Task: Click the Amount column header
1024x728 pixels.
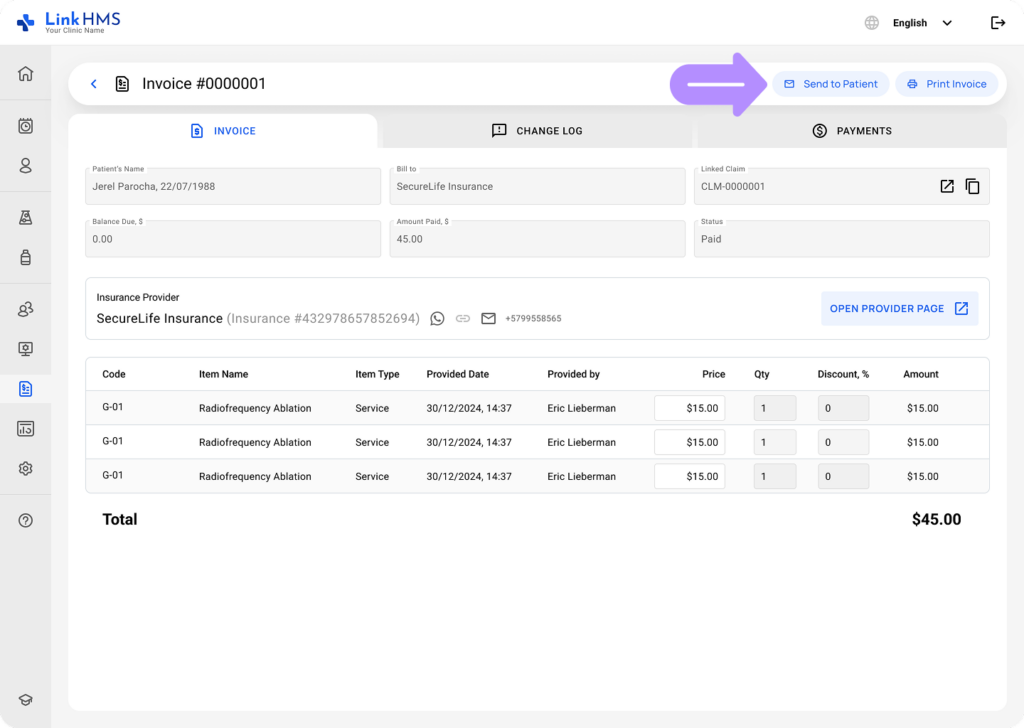Action: click(x=921, y=374)
